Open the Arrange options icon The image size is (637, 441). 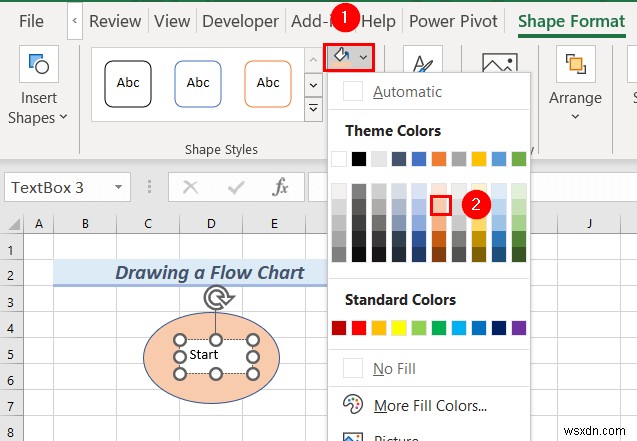tap(576, 64)
